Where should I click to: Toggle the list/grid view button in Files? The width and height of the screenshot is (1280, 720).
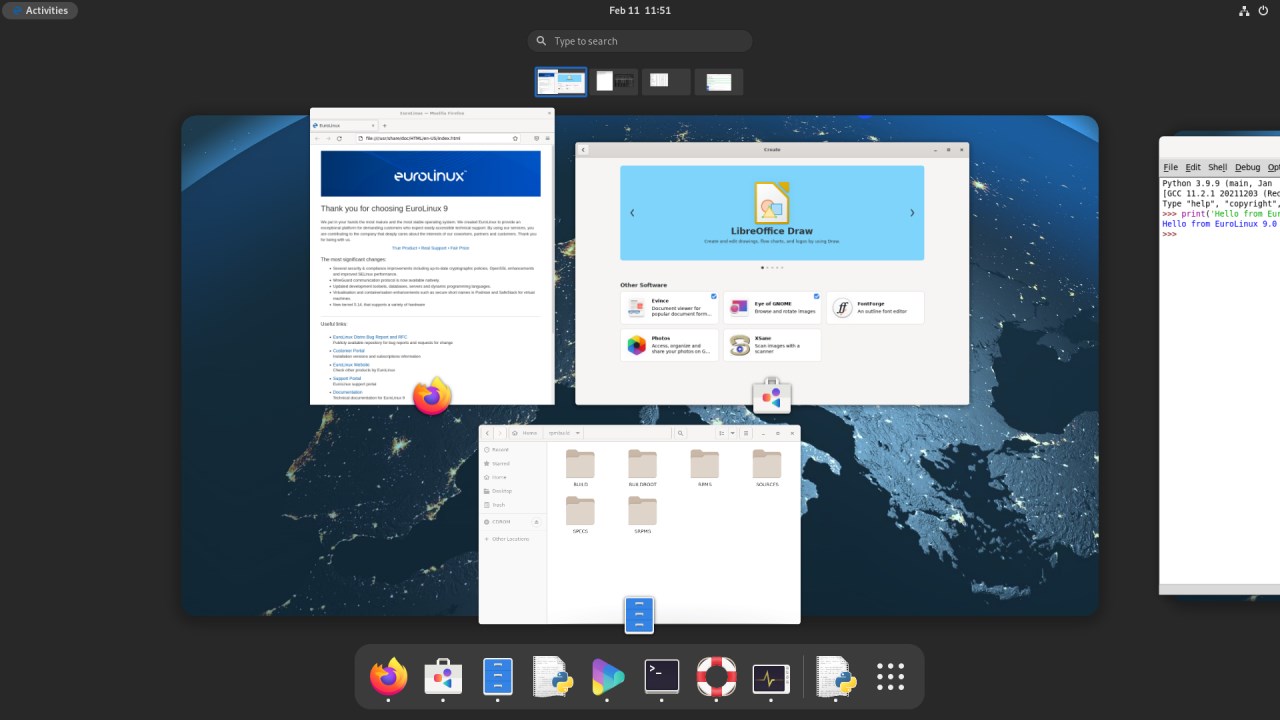click(x=721, y=433)
